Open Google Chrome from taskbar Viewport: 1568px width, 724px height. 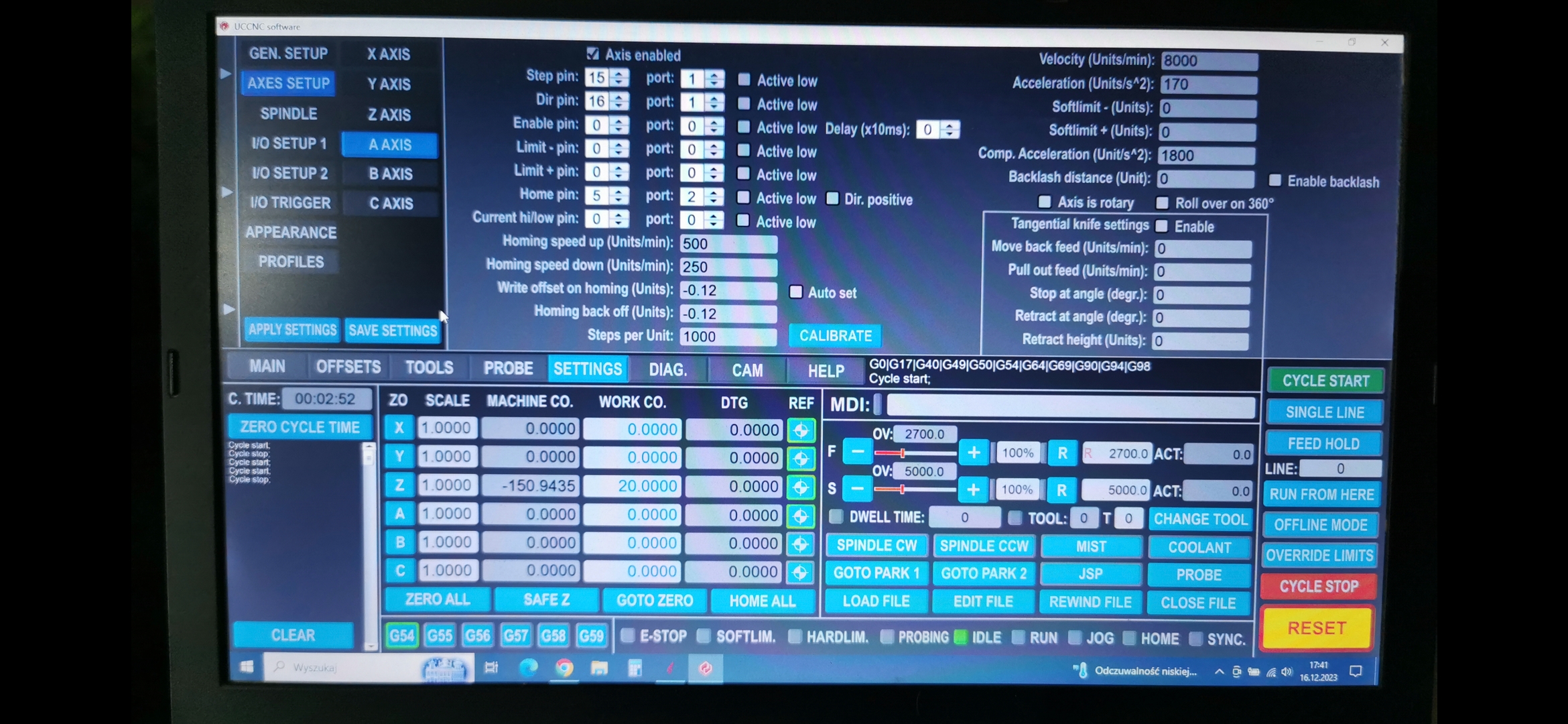point(564,668)
